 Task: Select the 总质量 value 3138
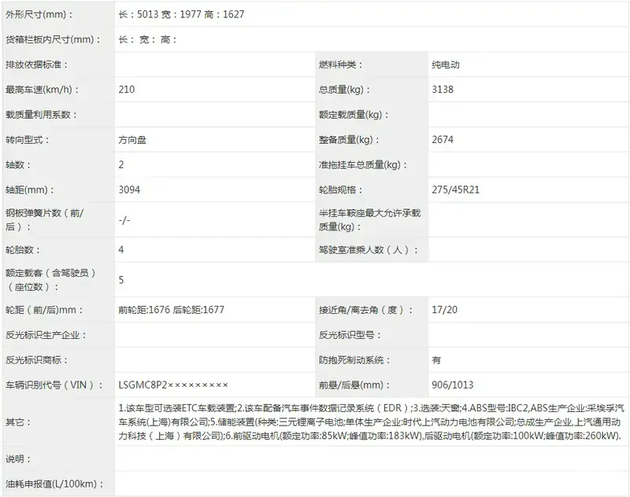[x=442, y=90]
